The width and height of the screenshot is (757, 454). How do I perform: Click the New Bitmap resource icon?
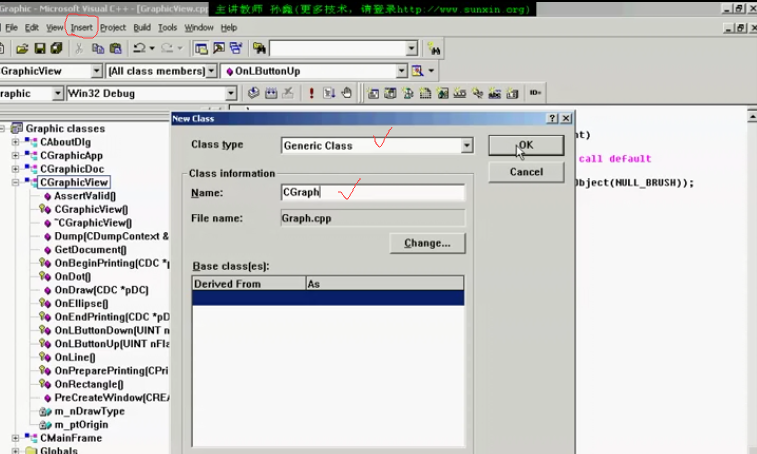click(443, 93)
